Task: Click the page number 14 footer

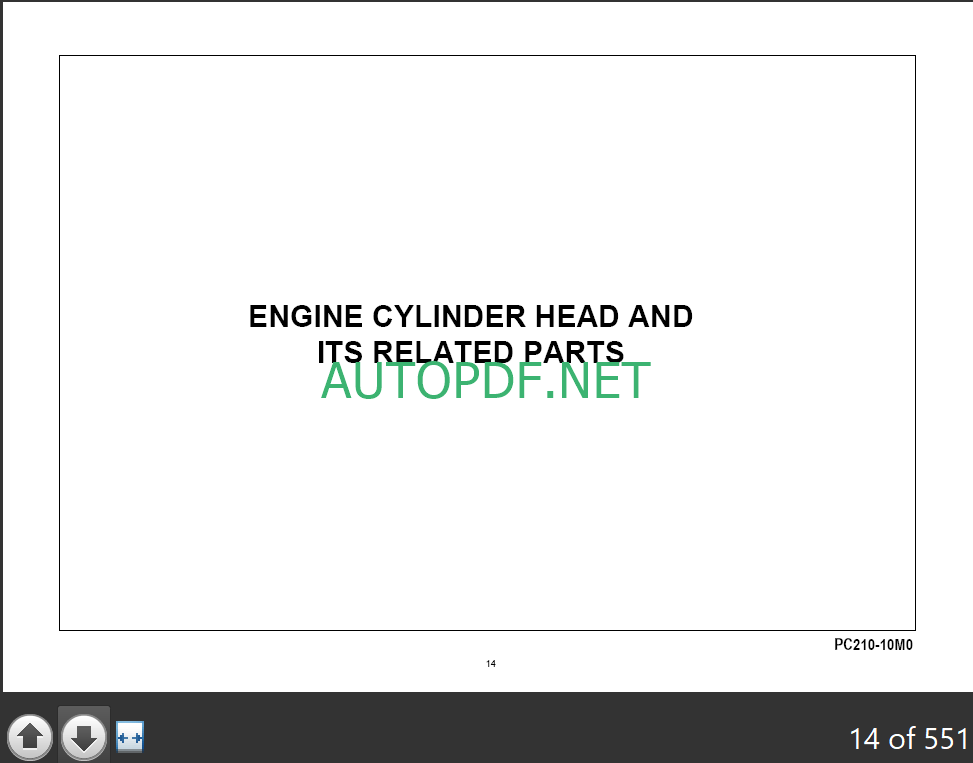Action: click(x=491, y=664)
